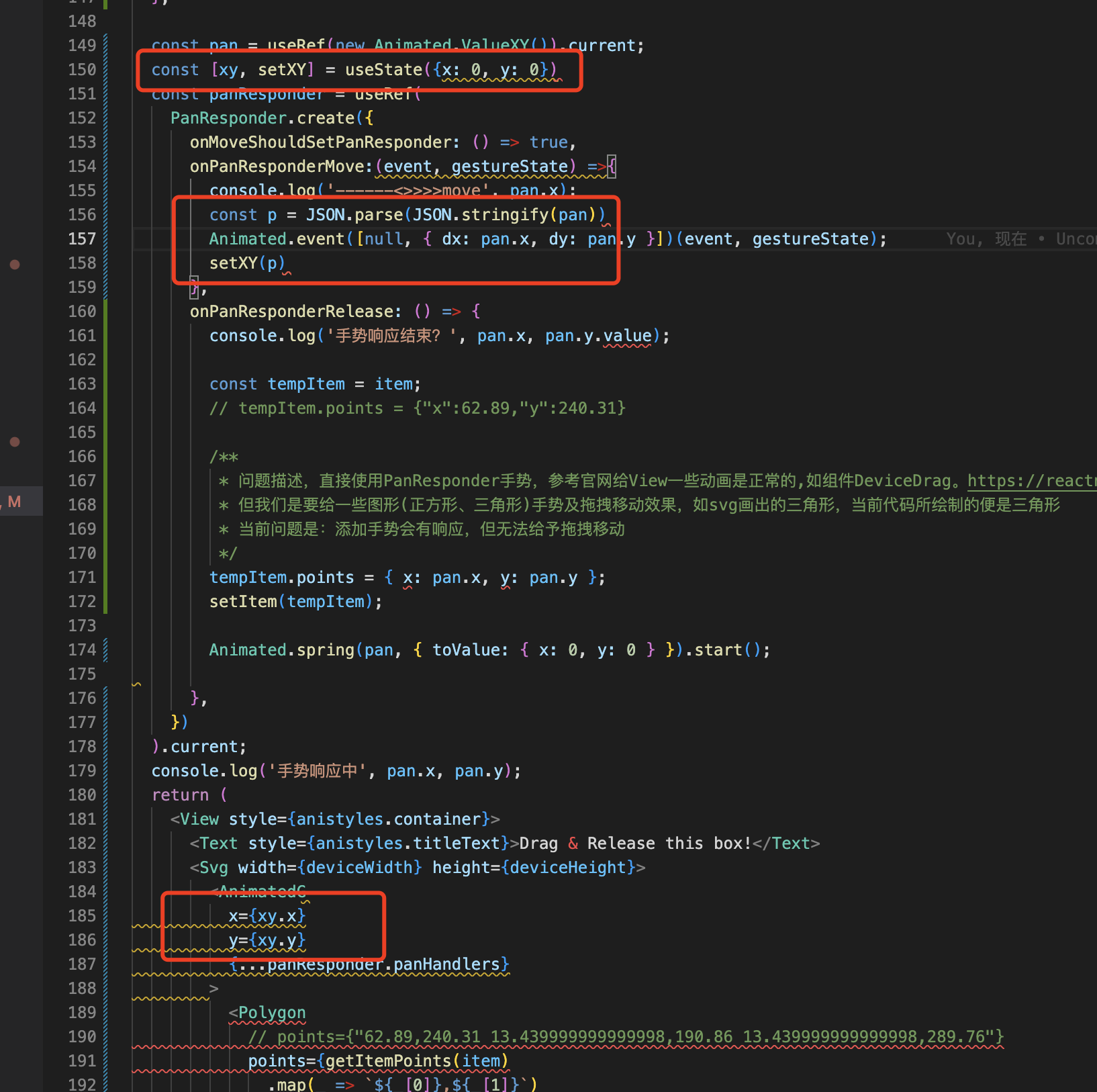Image resolution: width=1097 pixels, height=1092 pixels.
Task: Click 'setXY(p)' call on line 158
Action: click(x=248, y=263)
